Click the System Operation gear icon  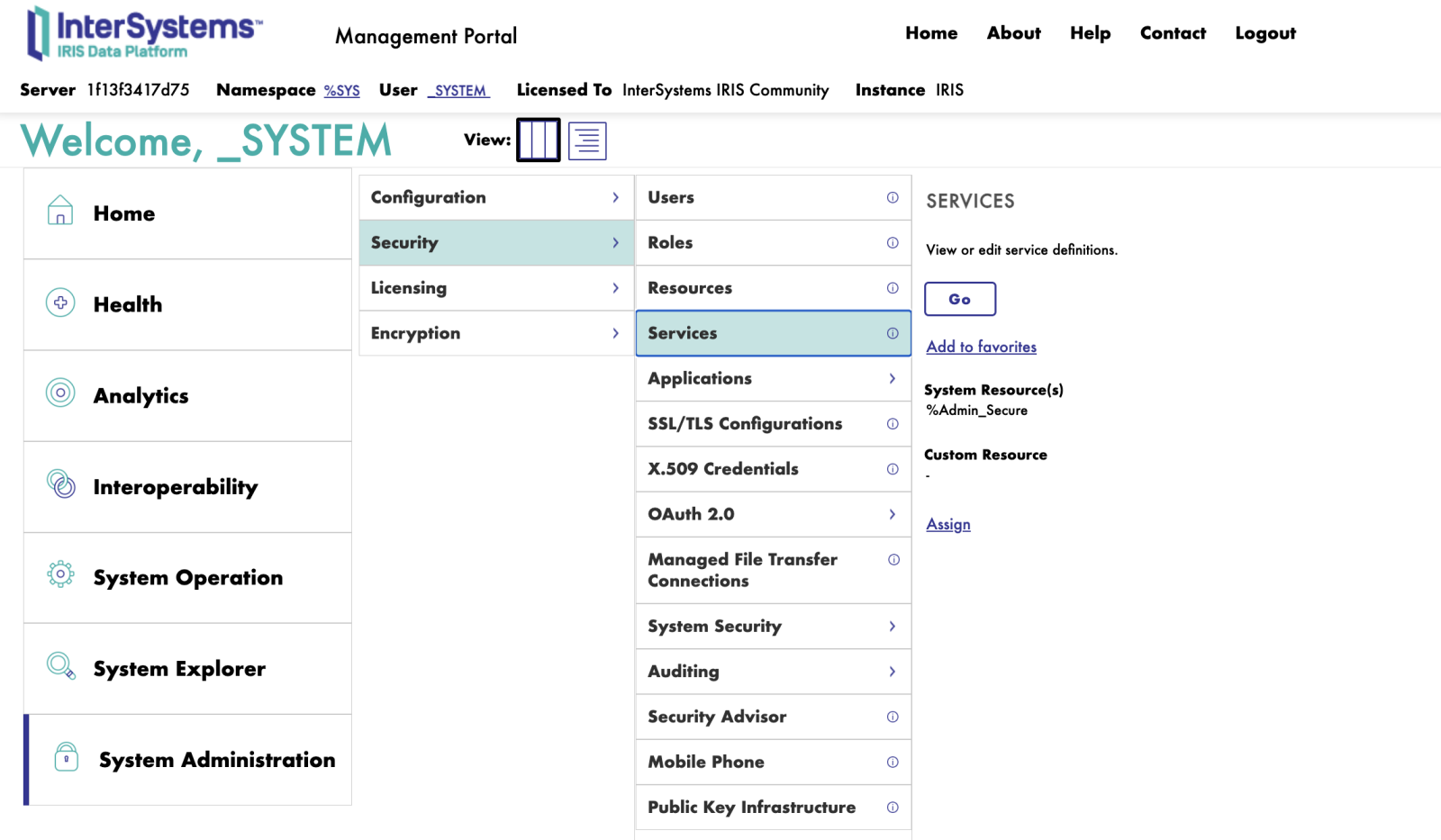coord(60,574)
